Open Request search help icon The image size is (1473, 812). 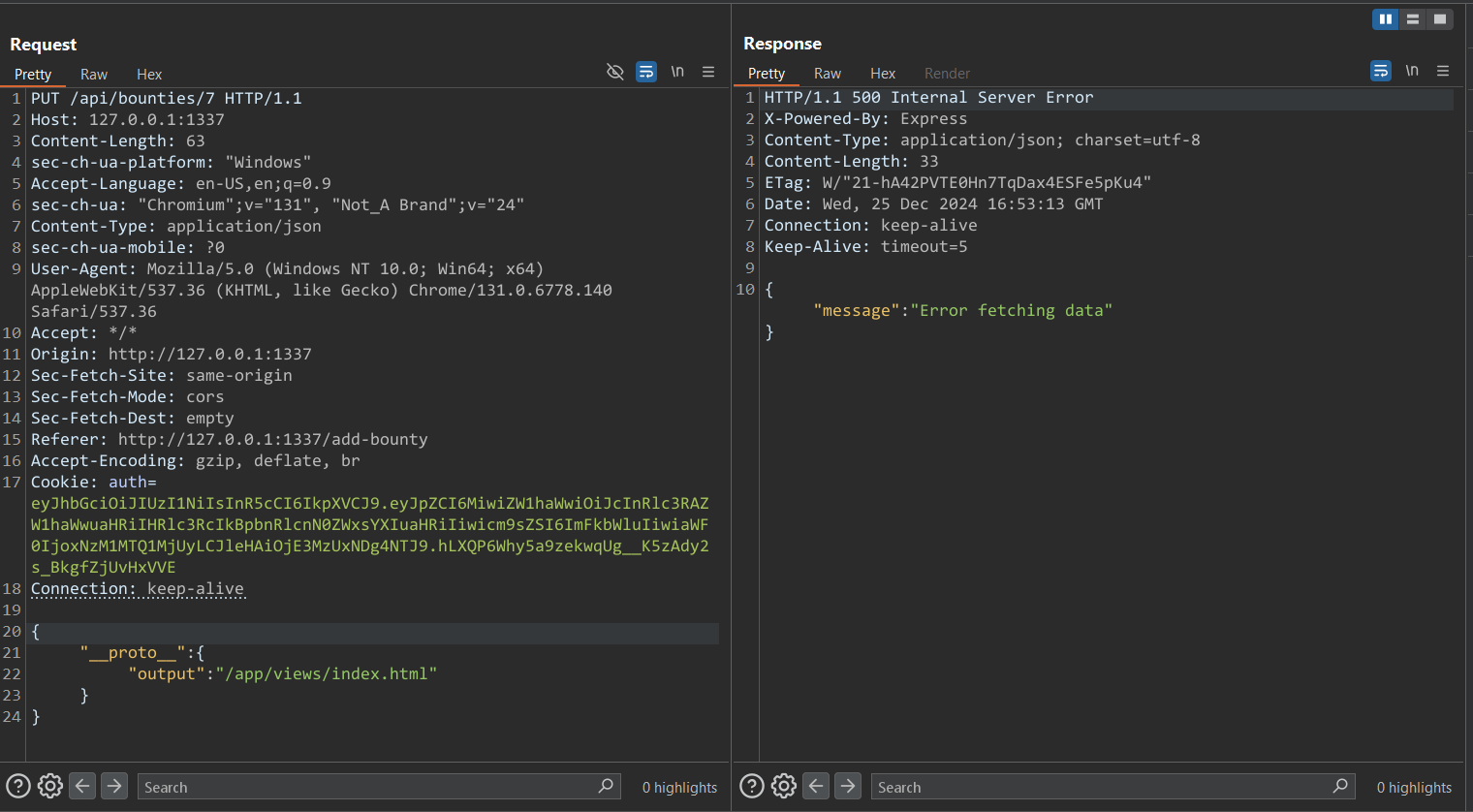pyautogui.click(x=18, y=786)
